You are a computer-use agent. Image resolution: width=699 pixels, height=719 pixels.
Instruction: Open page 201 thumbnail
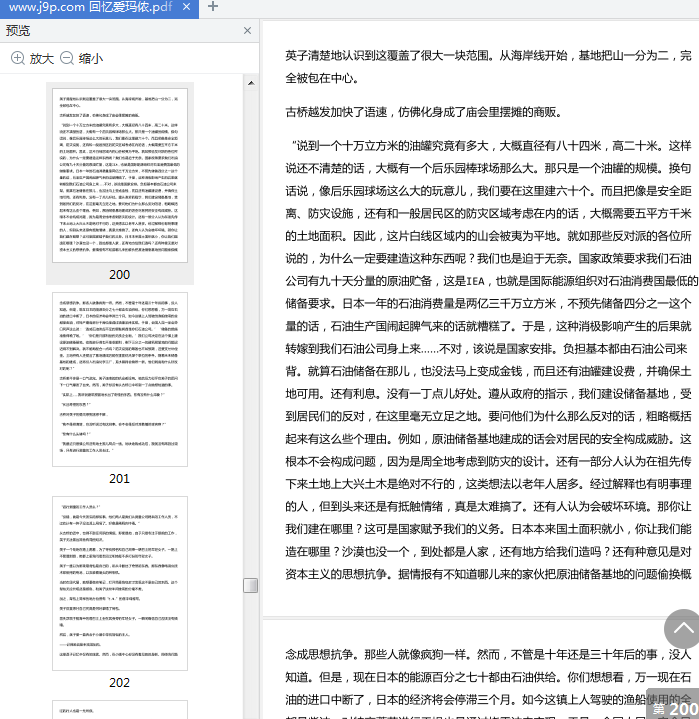tap(120, 379)
